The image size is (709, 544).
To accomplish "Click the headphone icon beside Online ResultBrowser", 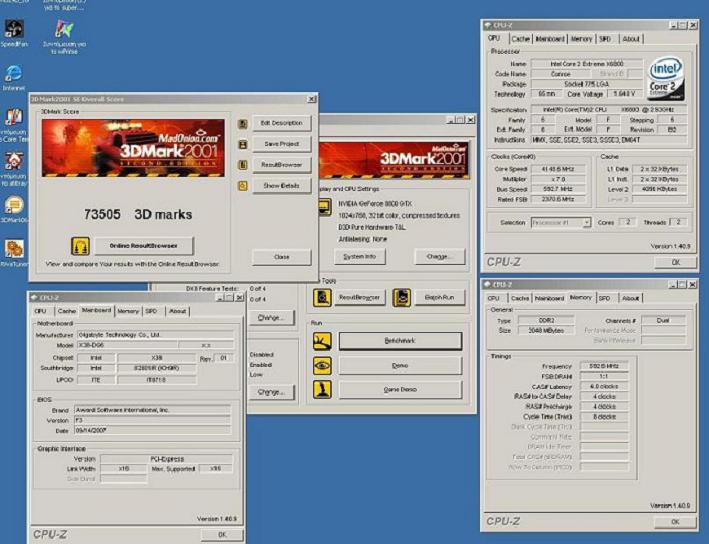I will [80, 246].
